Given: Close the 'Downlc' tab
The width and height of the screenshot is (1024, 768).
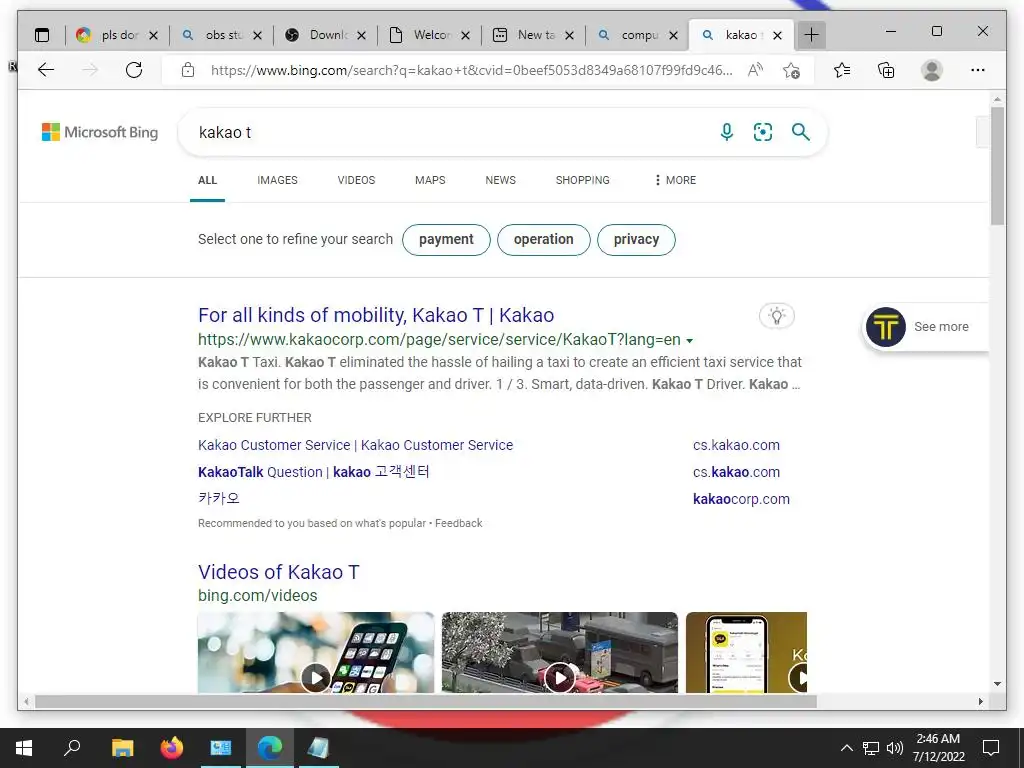Looking at the screenshot, I should (x=362, y=35).
